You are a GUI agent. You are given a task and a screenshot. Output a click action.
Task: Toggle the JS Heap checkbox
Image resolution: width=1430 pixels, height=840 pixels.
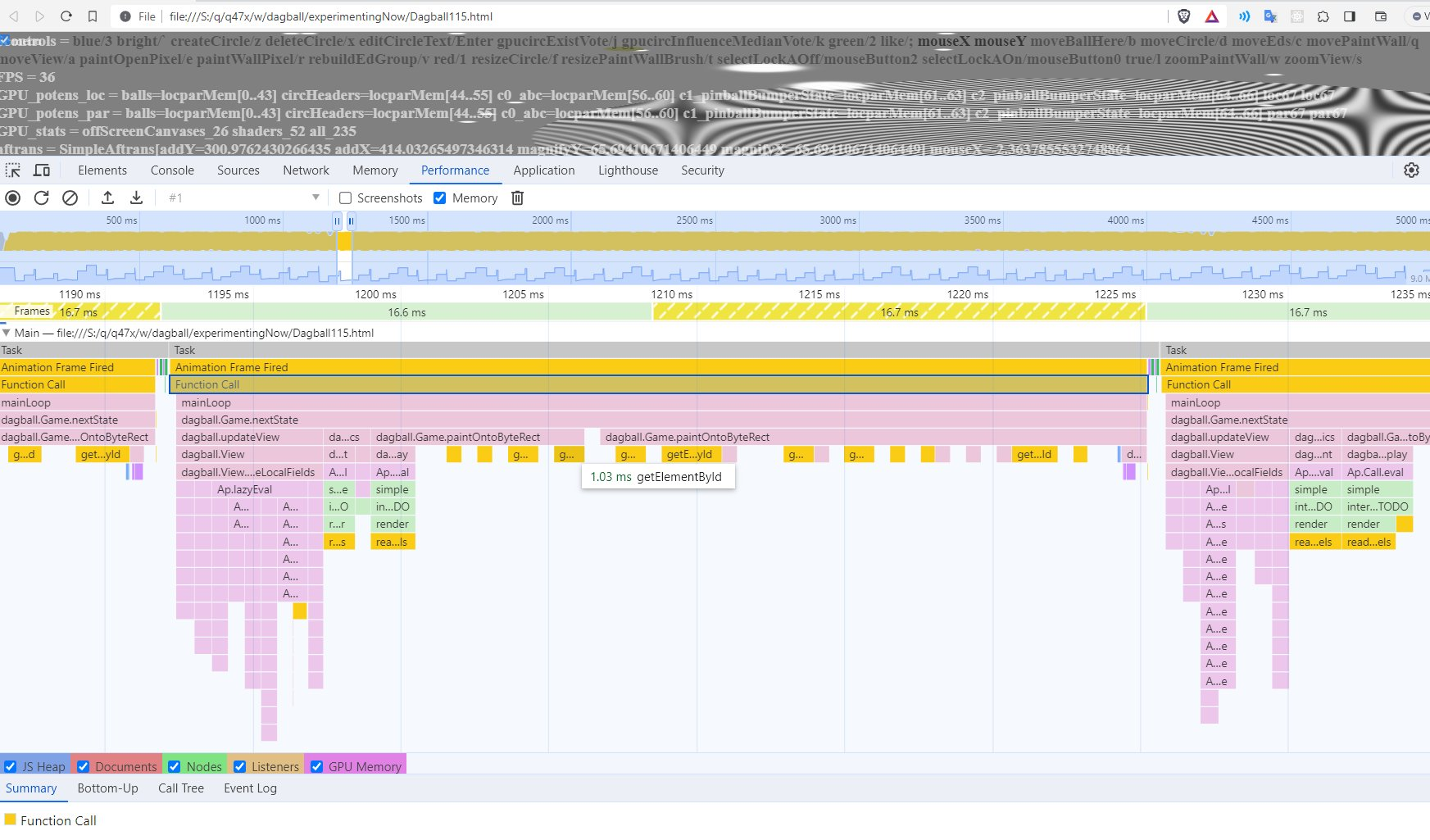[x=11, y=766]
